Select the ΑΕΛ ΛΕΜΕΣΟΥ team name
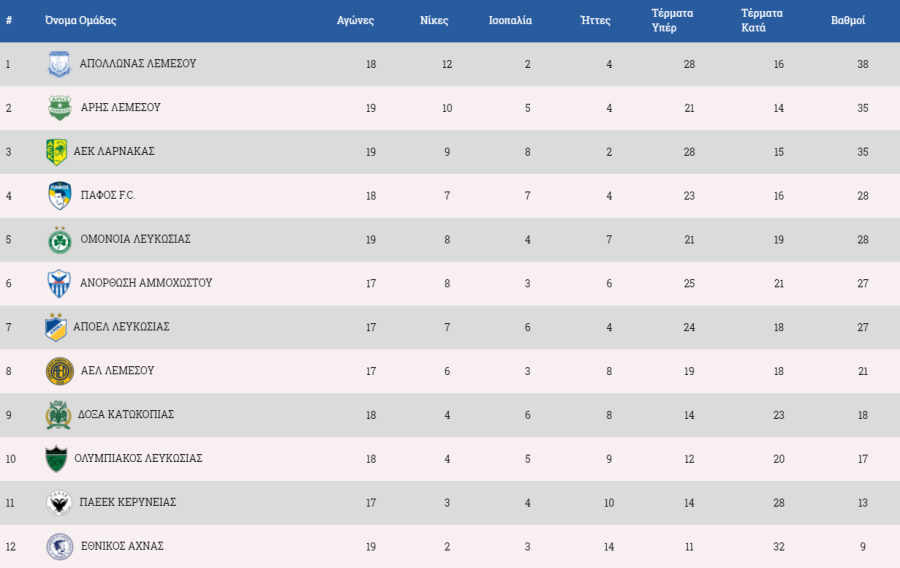Screen dimensions: 900x568 coord(118,371)
